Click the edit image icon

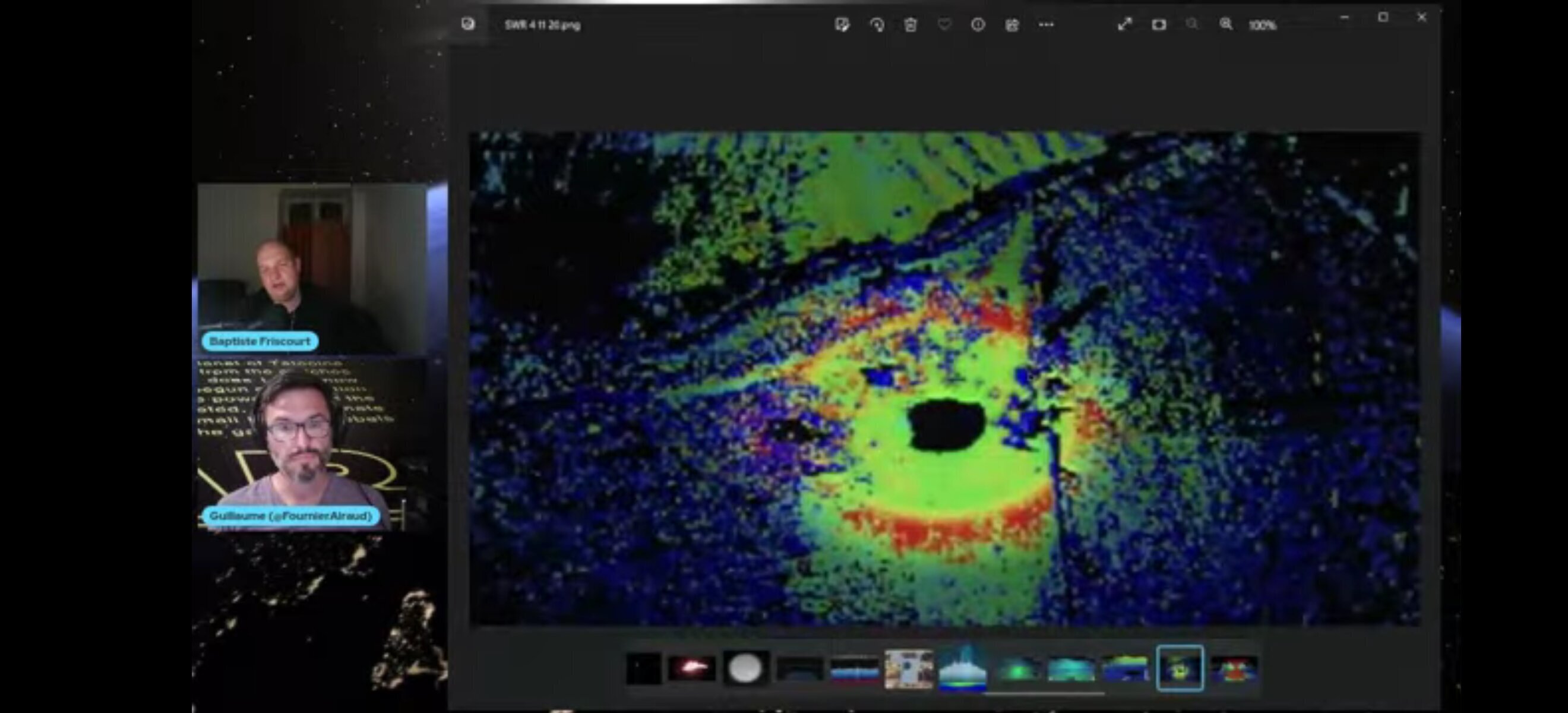pos(842,25)
